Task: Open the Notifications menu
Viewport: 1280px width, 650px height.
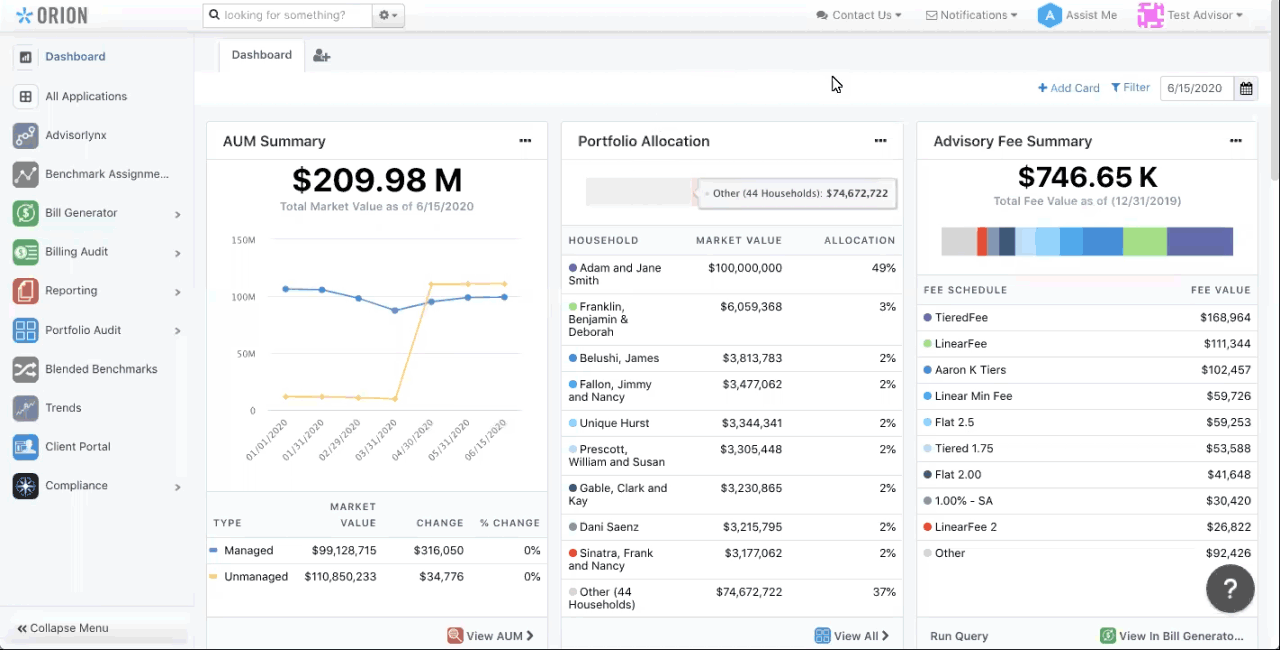Action: click(971, 15)
